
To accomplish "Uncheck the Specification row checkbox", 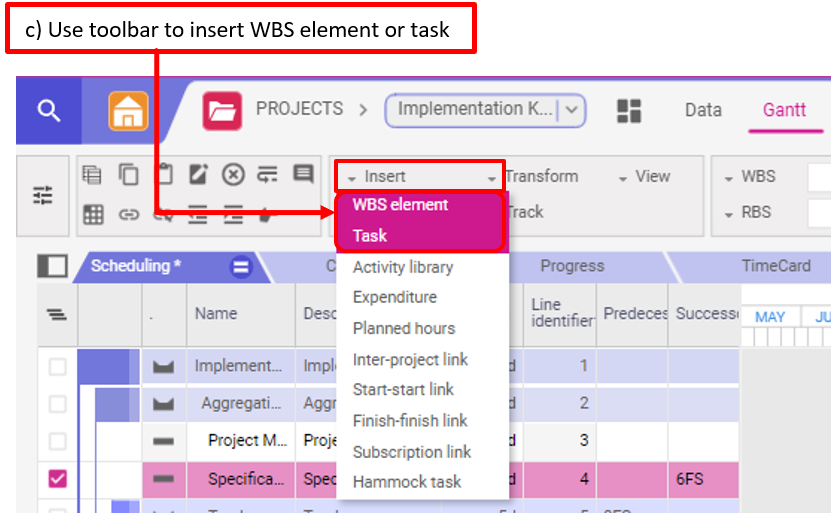I will click(x=57, y=479).
